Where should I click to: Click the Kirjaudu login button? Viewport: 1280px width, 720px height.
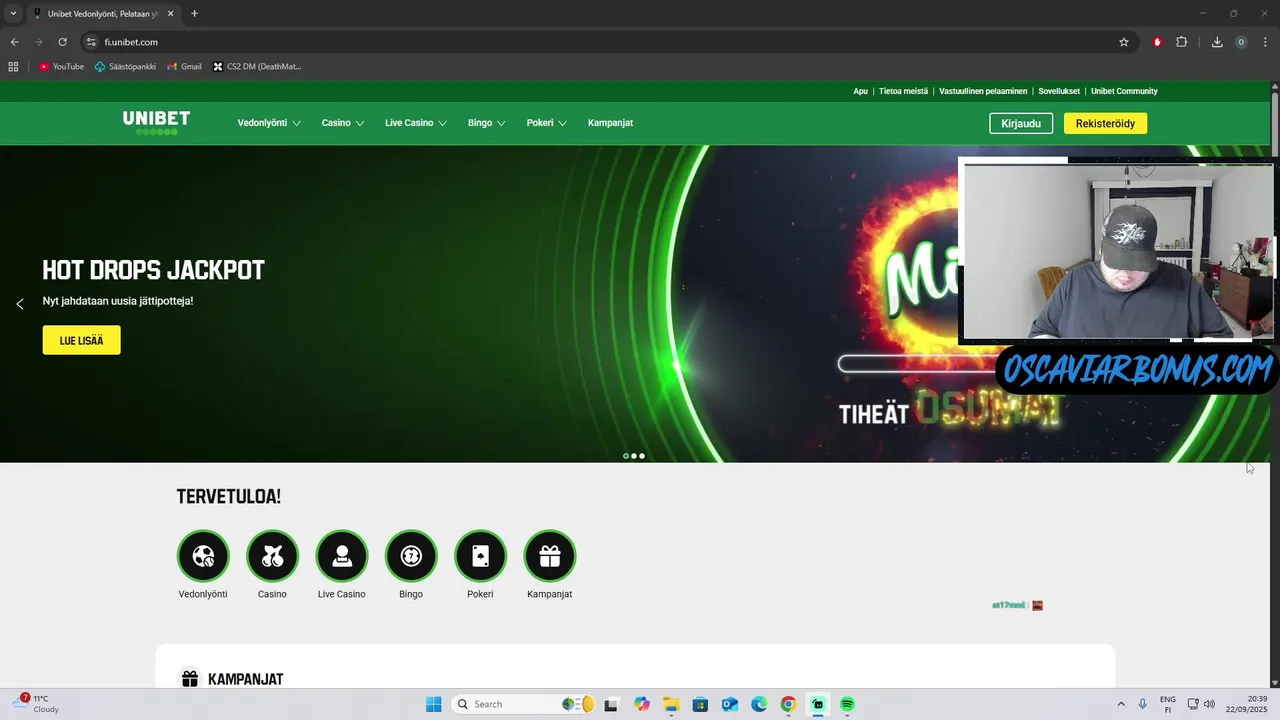[x=1021, y=123]
